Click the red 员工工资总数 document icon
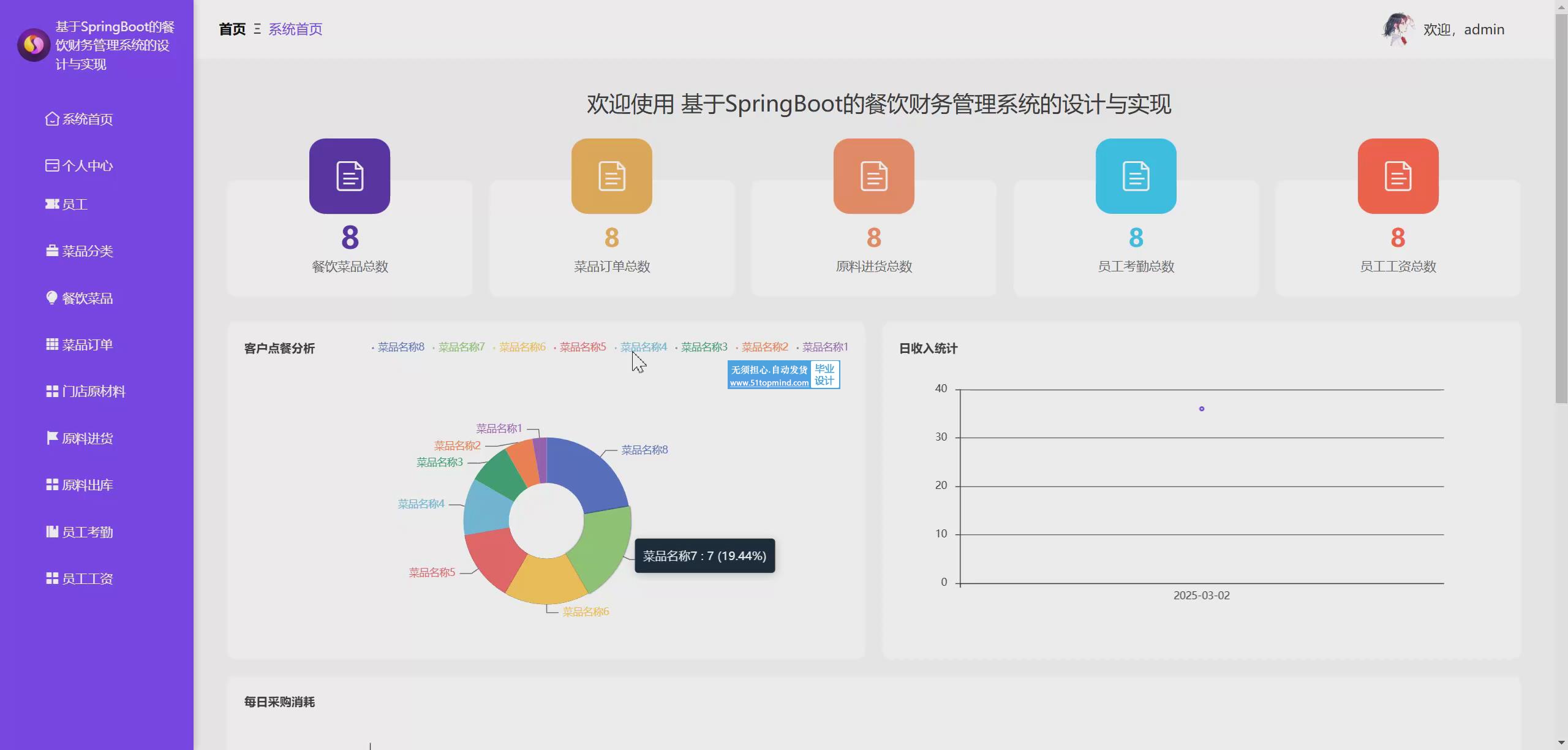 pos(1398,176)
